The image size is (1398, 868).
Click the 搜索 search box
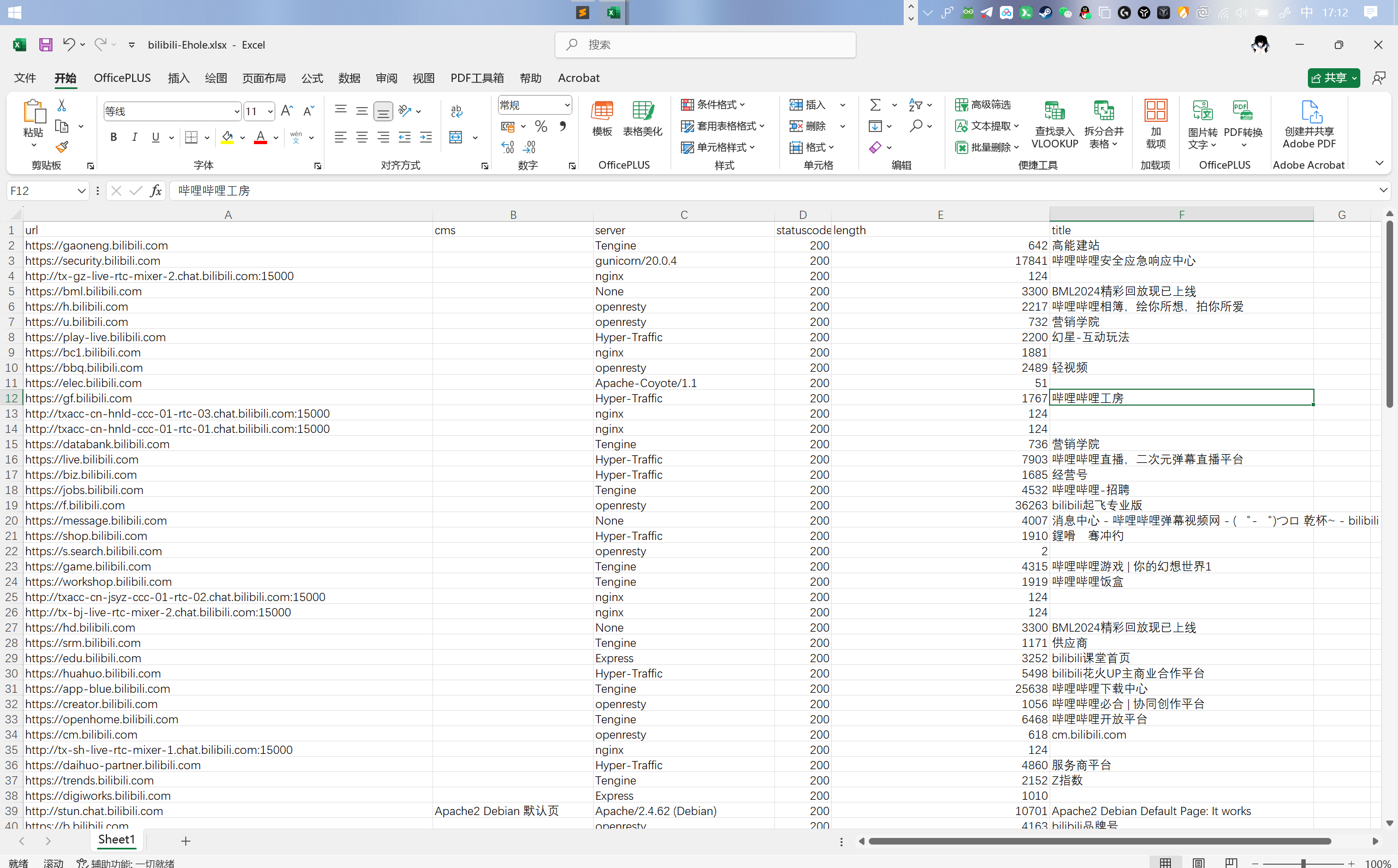705,45
